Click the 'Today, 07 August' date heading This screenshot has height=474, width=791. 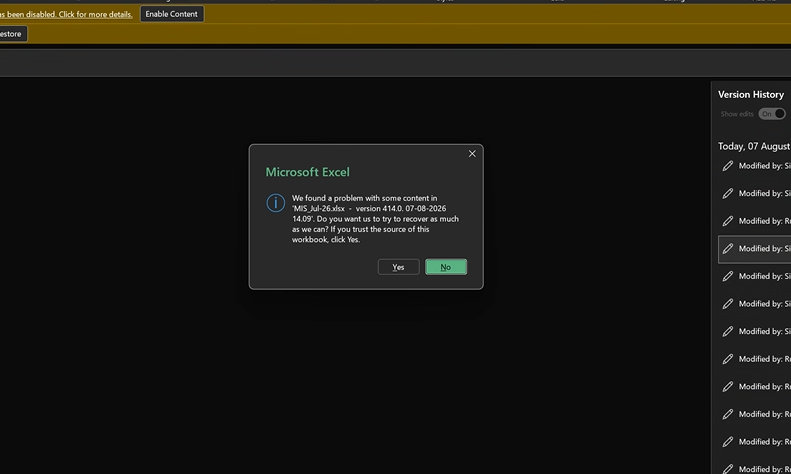[x=754, y=146]
